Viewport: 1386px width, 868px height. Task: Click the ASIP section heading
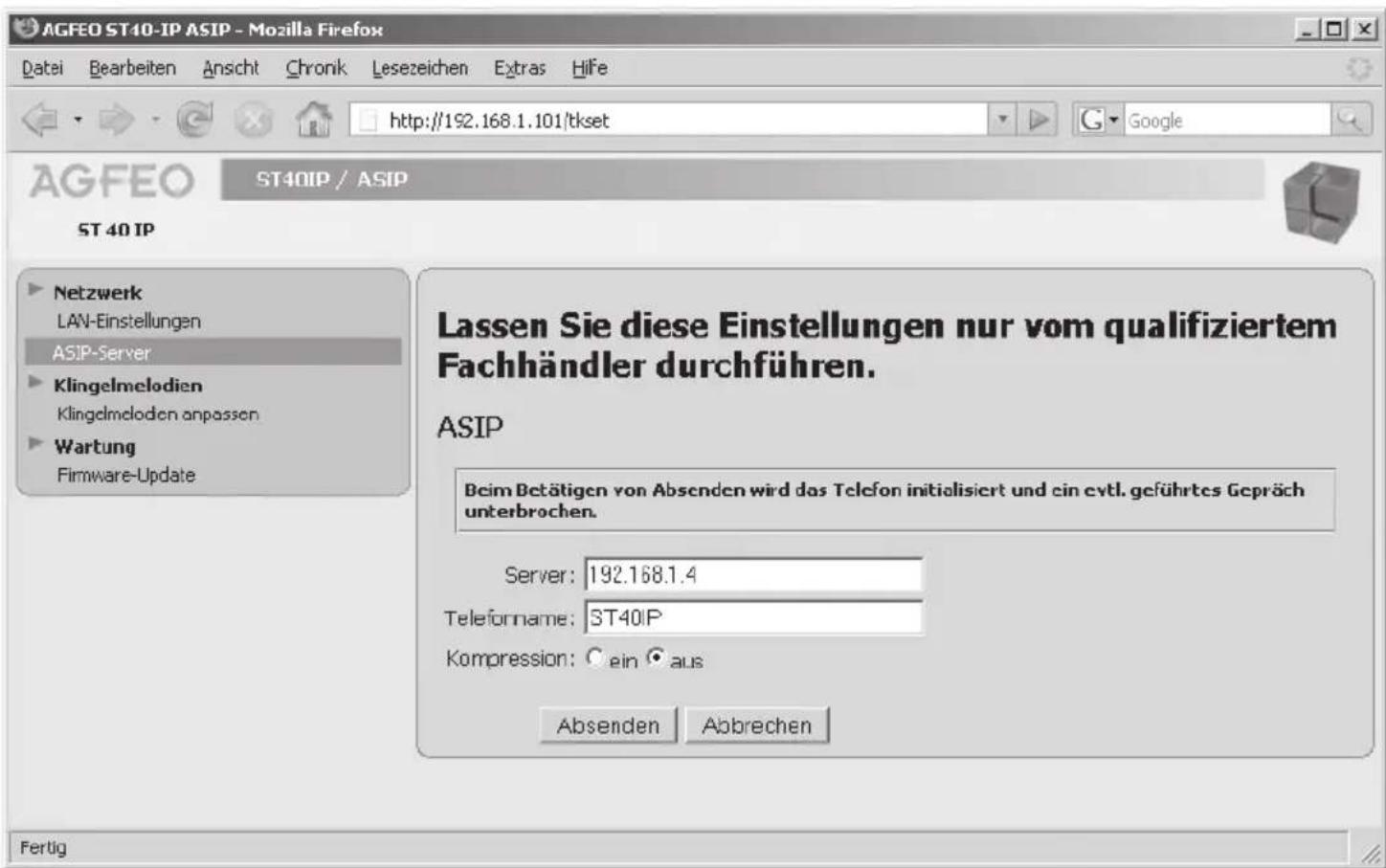point(470,427)
